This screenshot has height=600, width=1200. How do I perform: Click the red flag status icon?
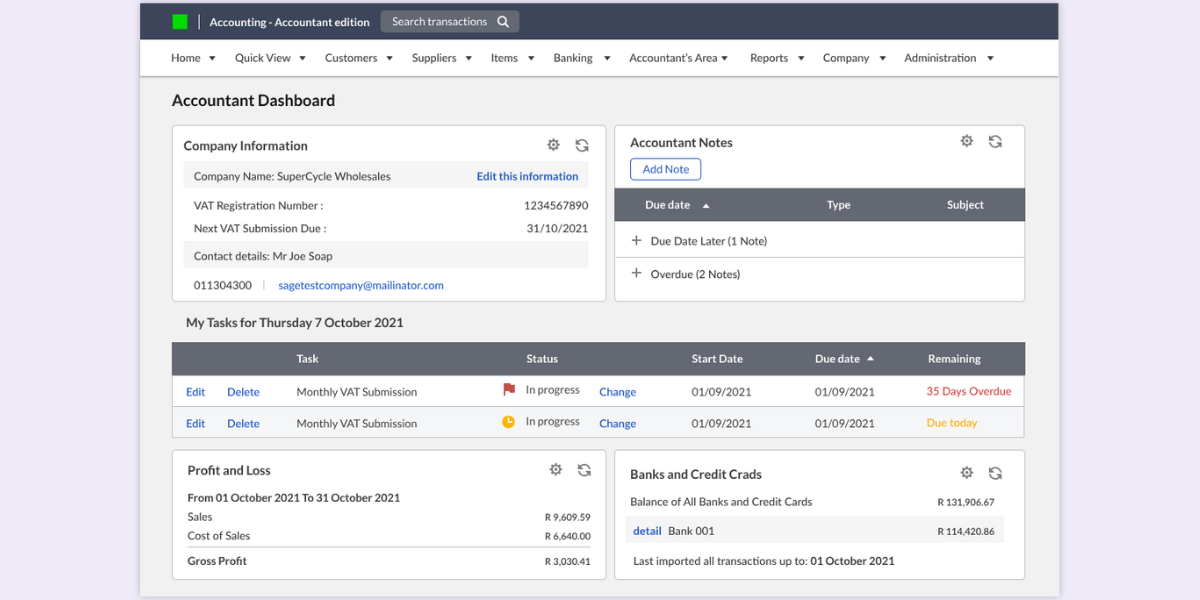(x=508, y=391)
